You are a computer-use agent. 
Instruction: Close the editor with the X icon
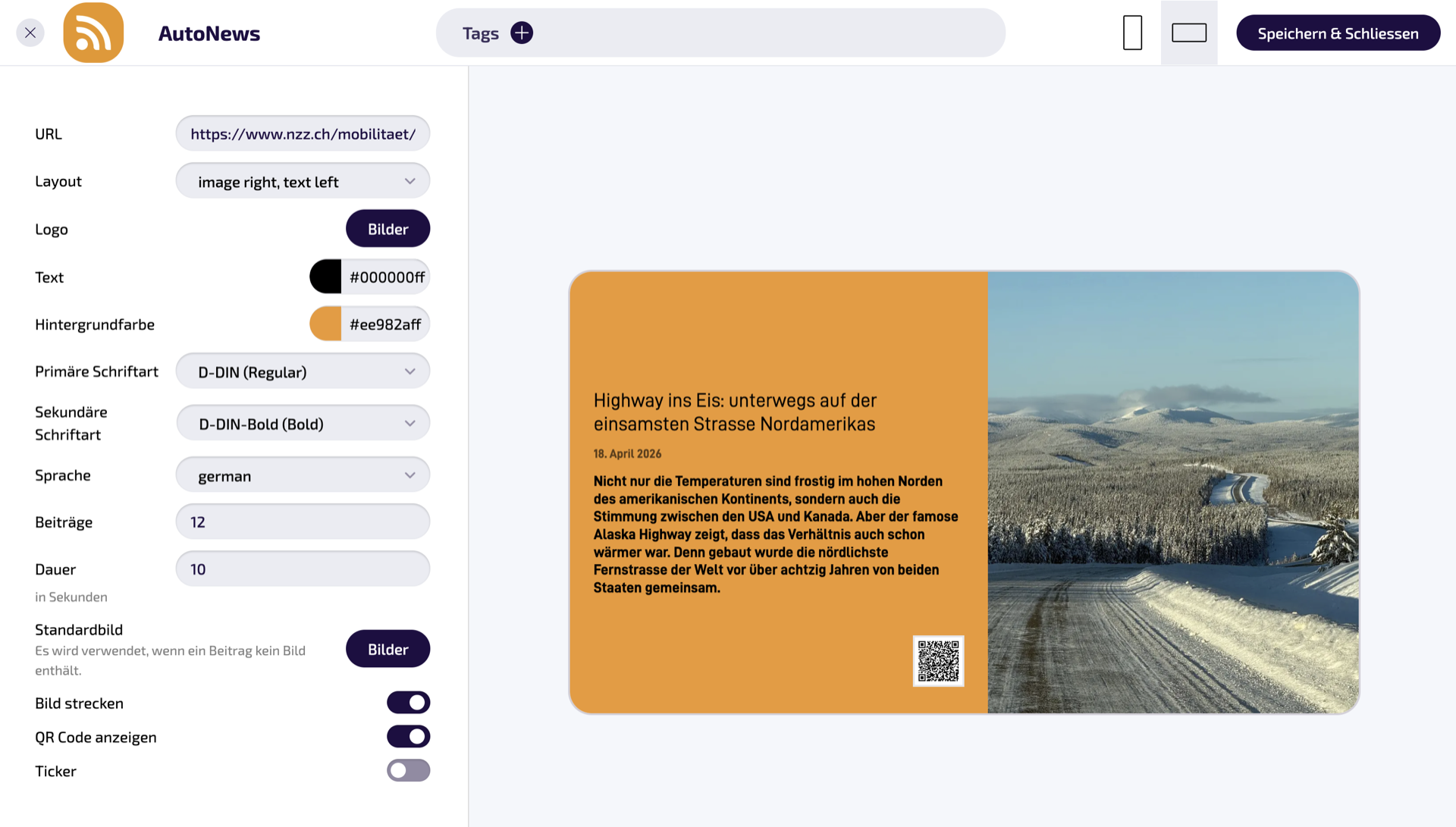point(30,33)
